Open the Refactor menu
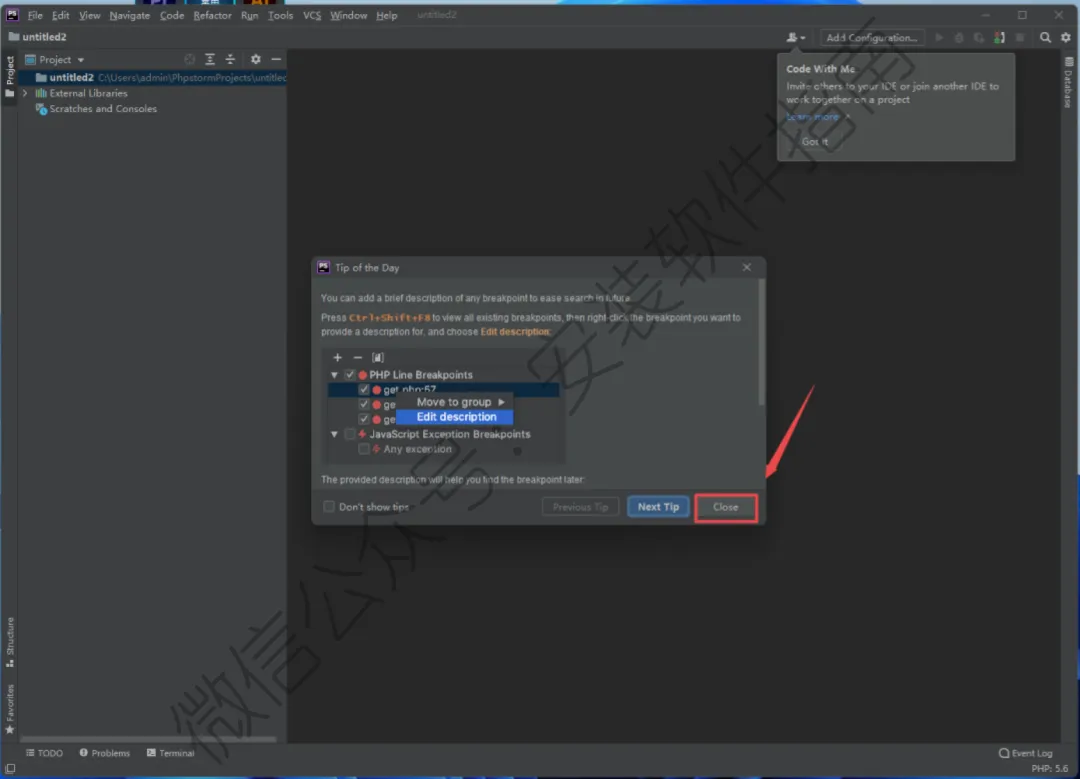Image resolution: width=1080 pixels, height=779 pixels. tap(212, 15)
